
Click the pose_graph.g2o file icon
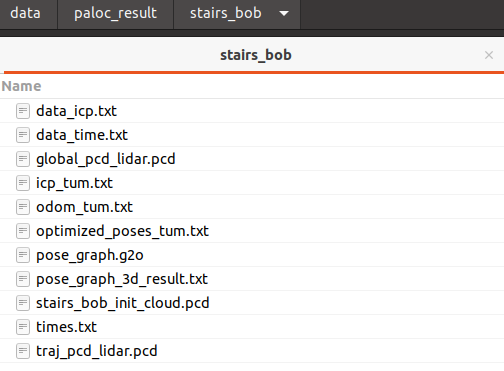tap(23, 255)
